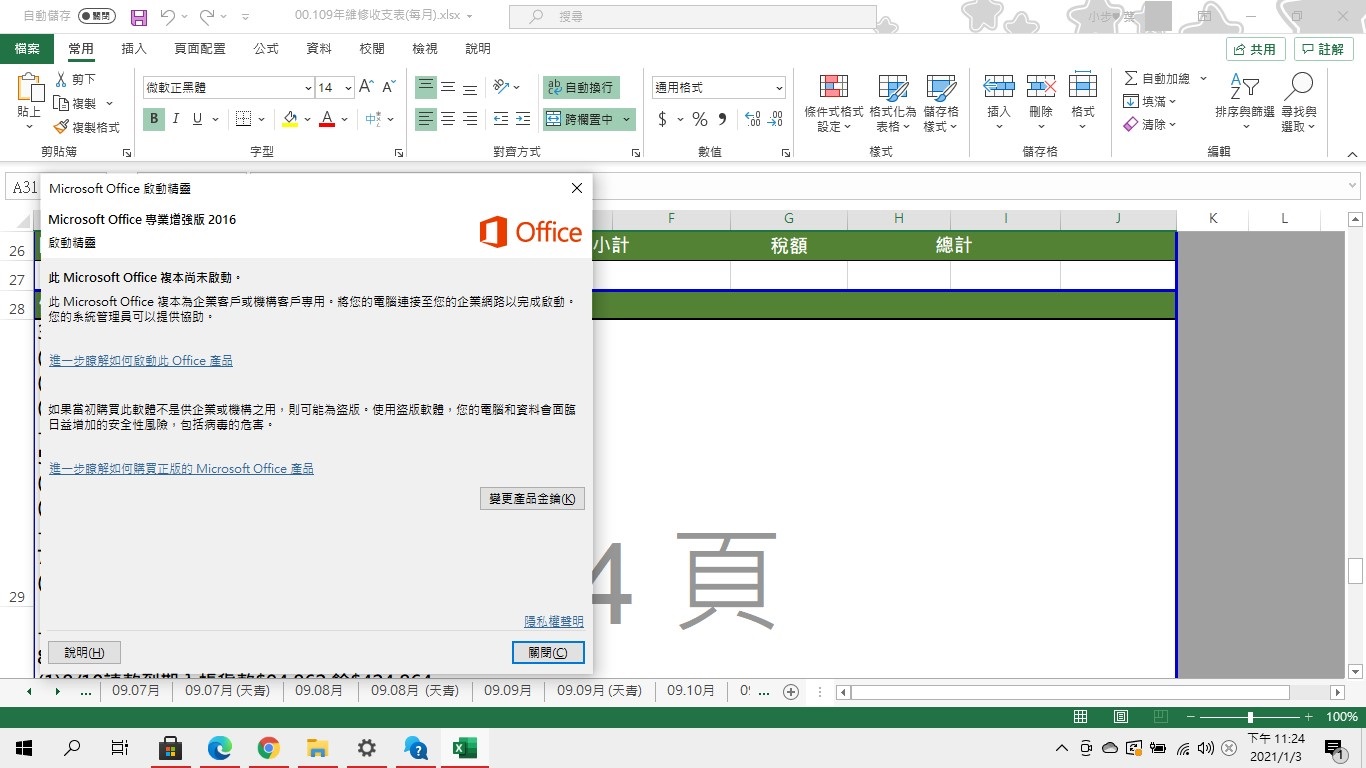Toggle center horizontal alignment

[x=448, y=119]
